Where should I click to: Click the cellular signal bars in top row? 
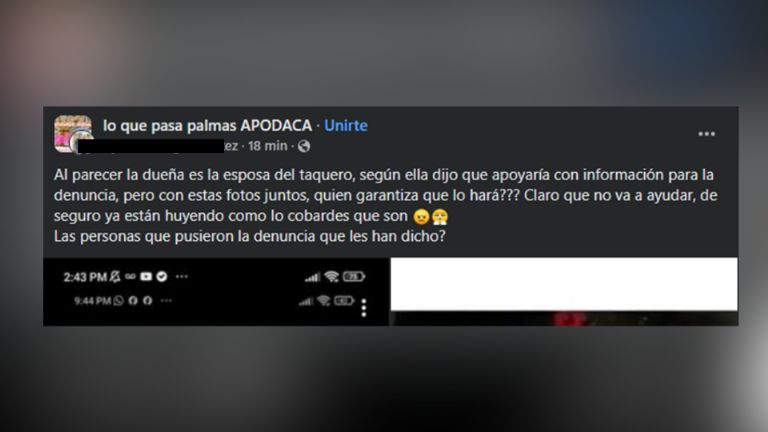(312, 277)
